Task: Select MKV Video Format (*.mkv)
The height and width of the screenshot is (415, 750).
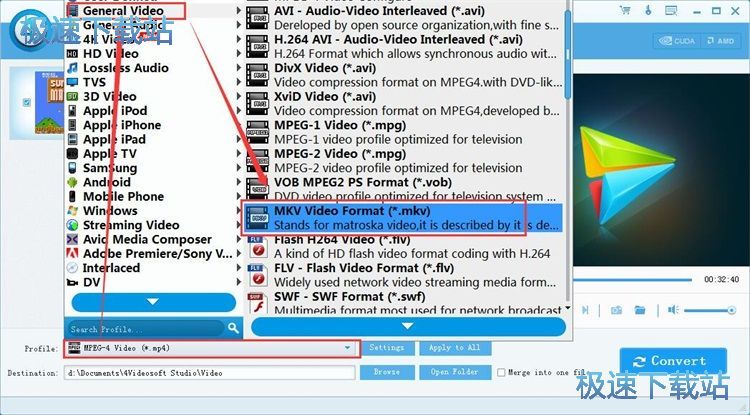Action: click(403, 218)
